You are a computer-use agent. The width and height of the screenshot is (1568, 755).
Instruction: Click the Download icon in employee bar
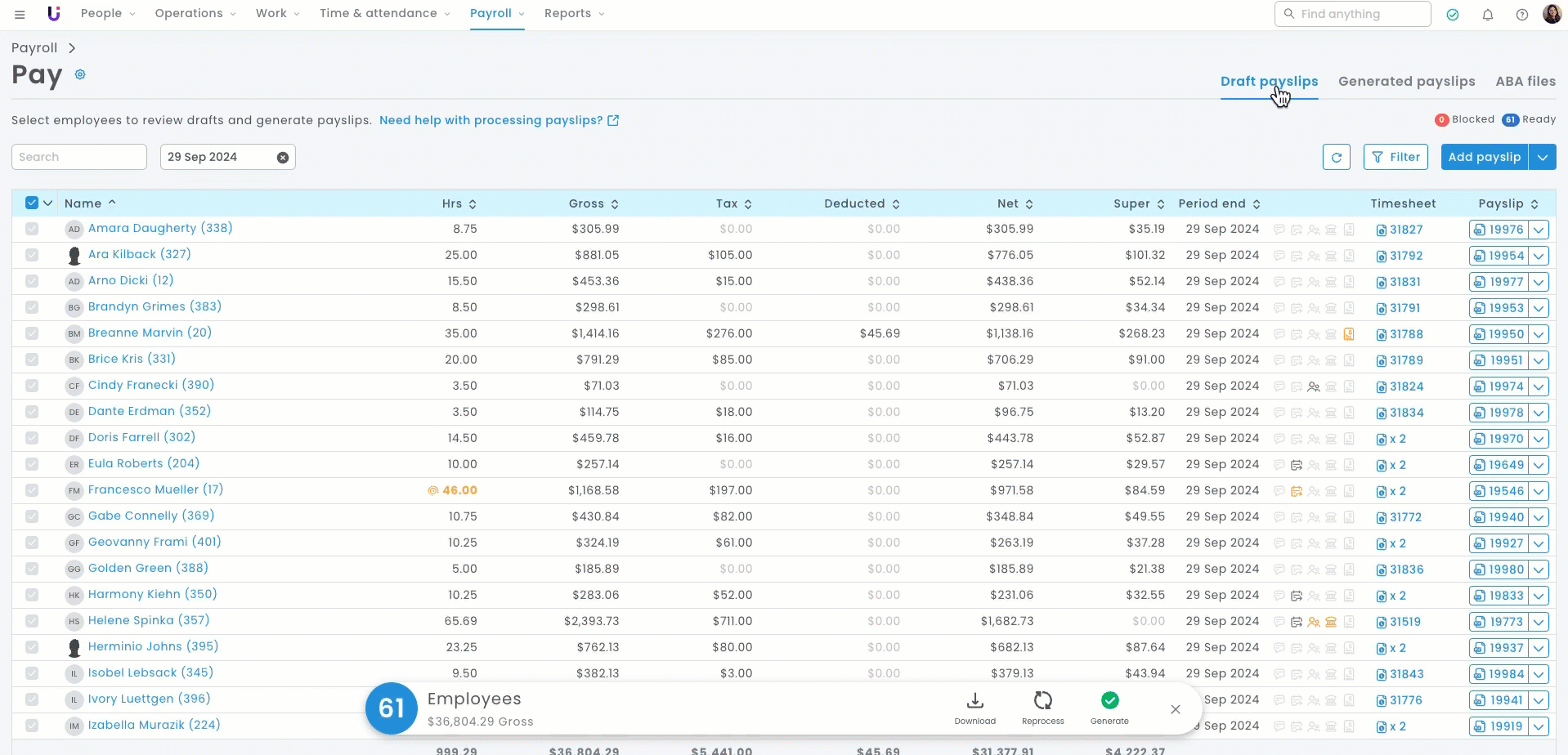[974, 701]
